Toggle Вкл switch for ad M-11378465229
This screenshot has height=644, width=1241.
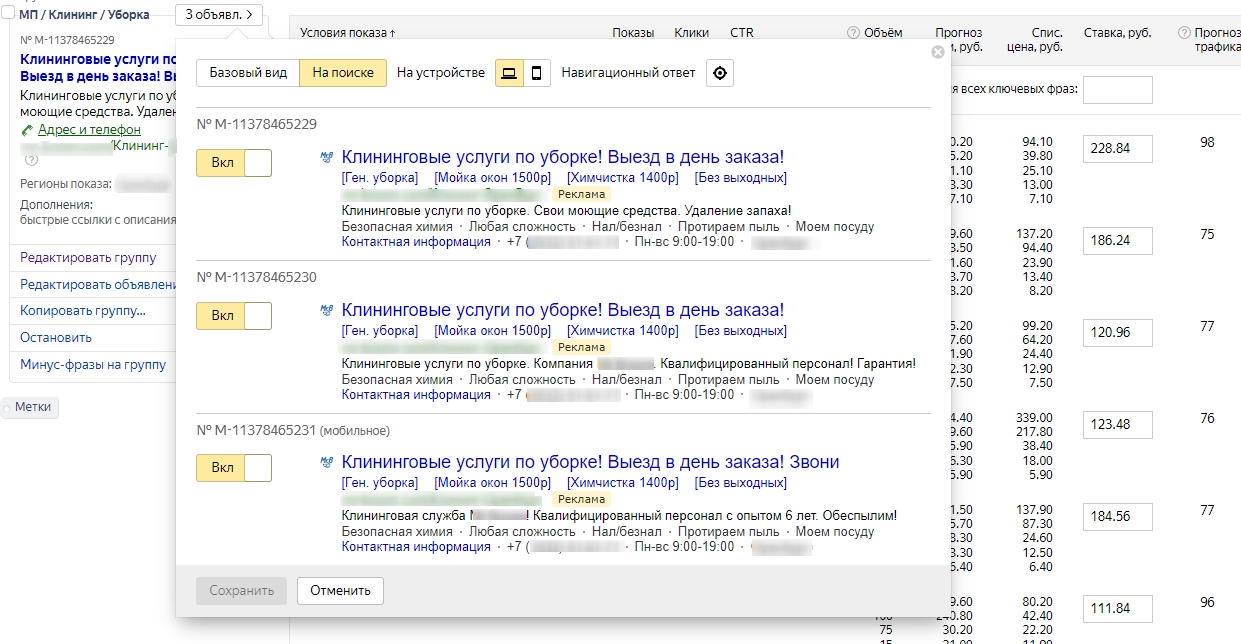(x=234, y=163)
